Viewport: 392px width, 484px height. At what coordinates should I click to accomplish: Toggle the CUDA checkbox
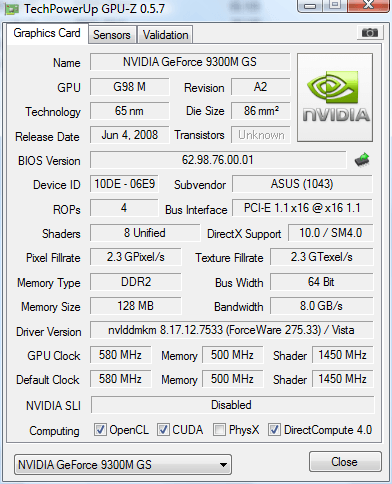pos(163,430)
